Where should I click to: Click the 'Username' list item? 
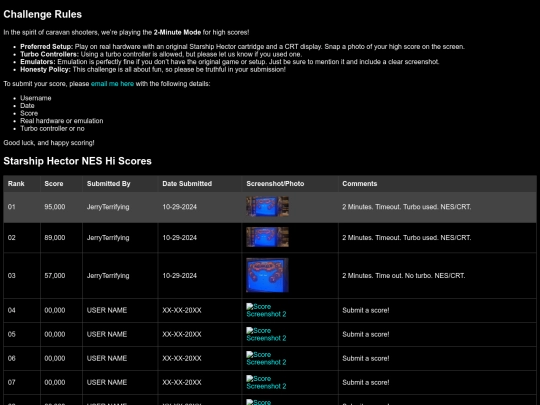click(36, 98)
